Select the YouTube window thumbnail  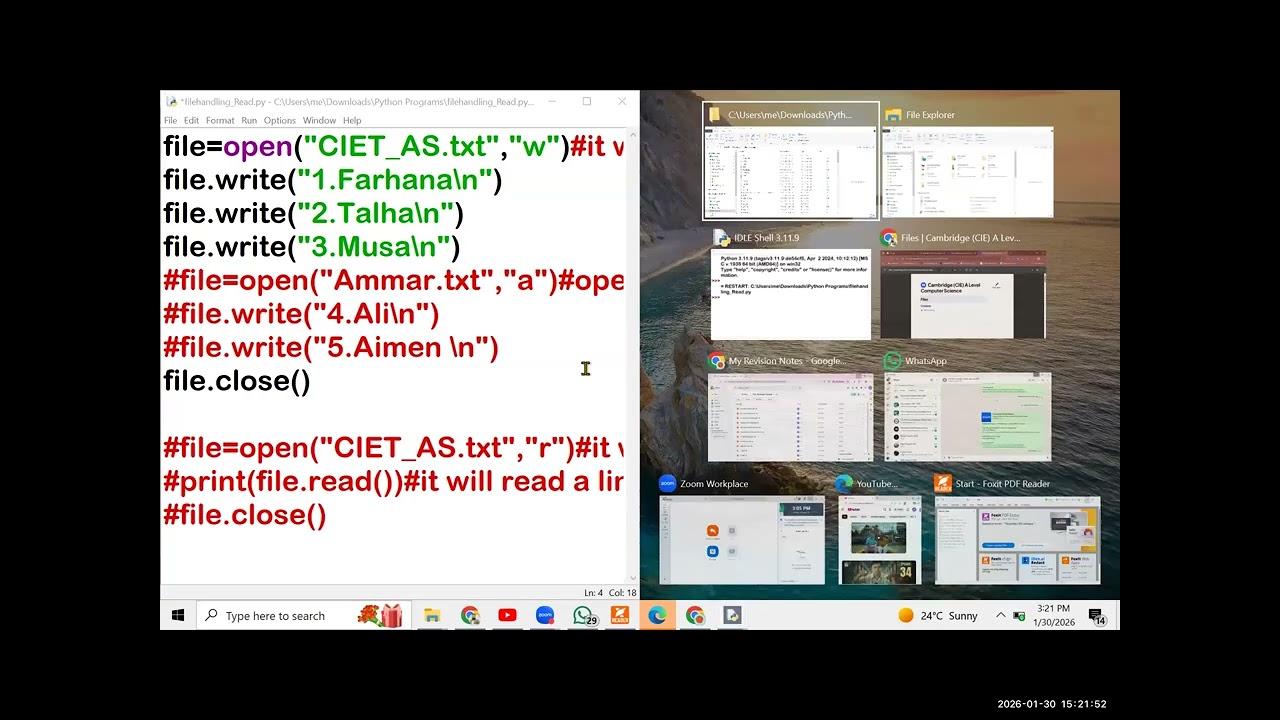880,540
